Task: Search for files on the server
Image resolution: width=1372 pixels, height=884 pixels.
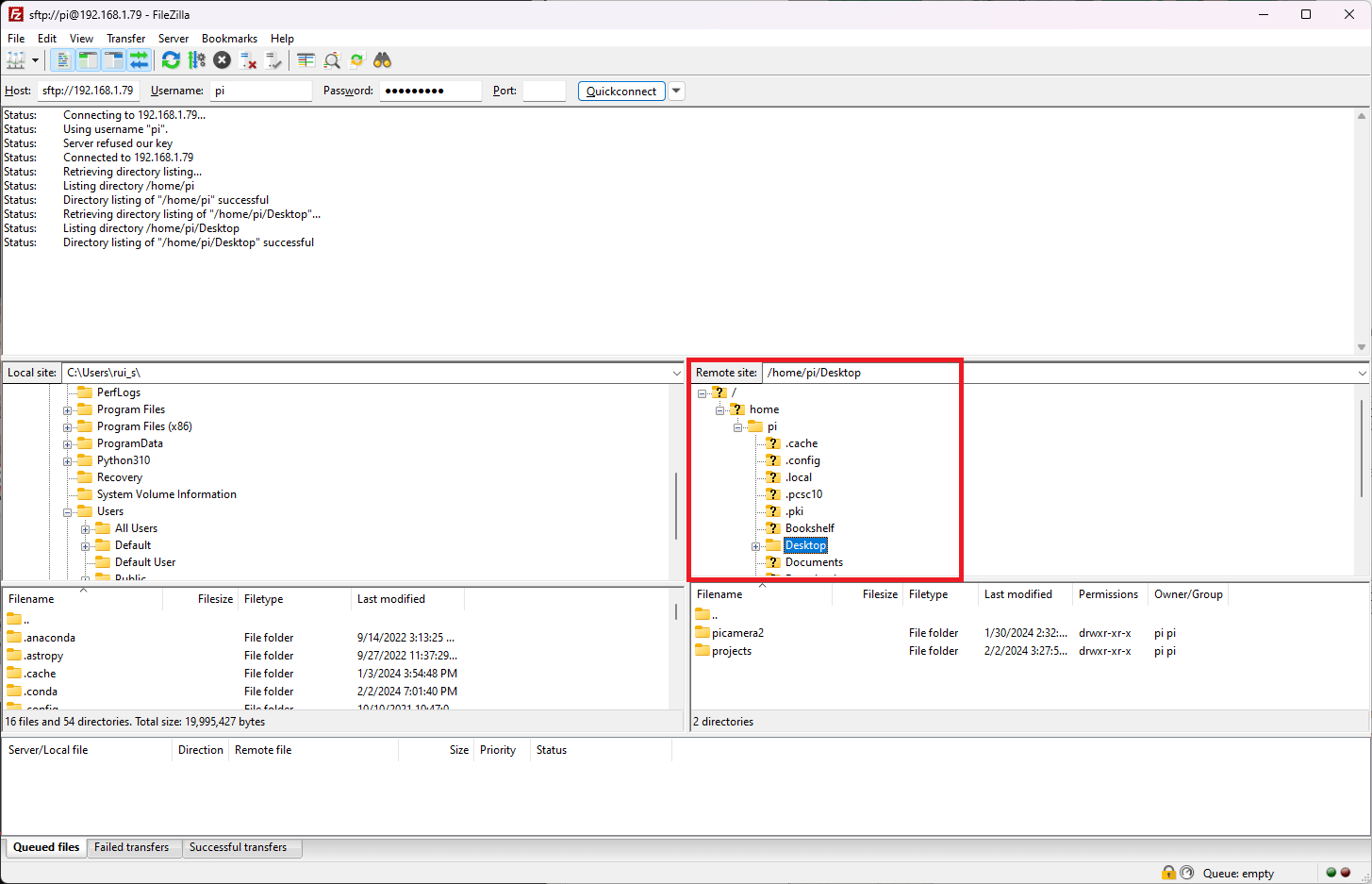Action: (382, 59)
